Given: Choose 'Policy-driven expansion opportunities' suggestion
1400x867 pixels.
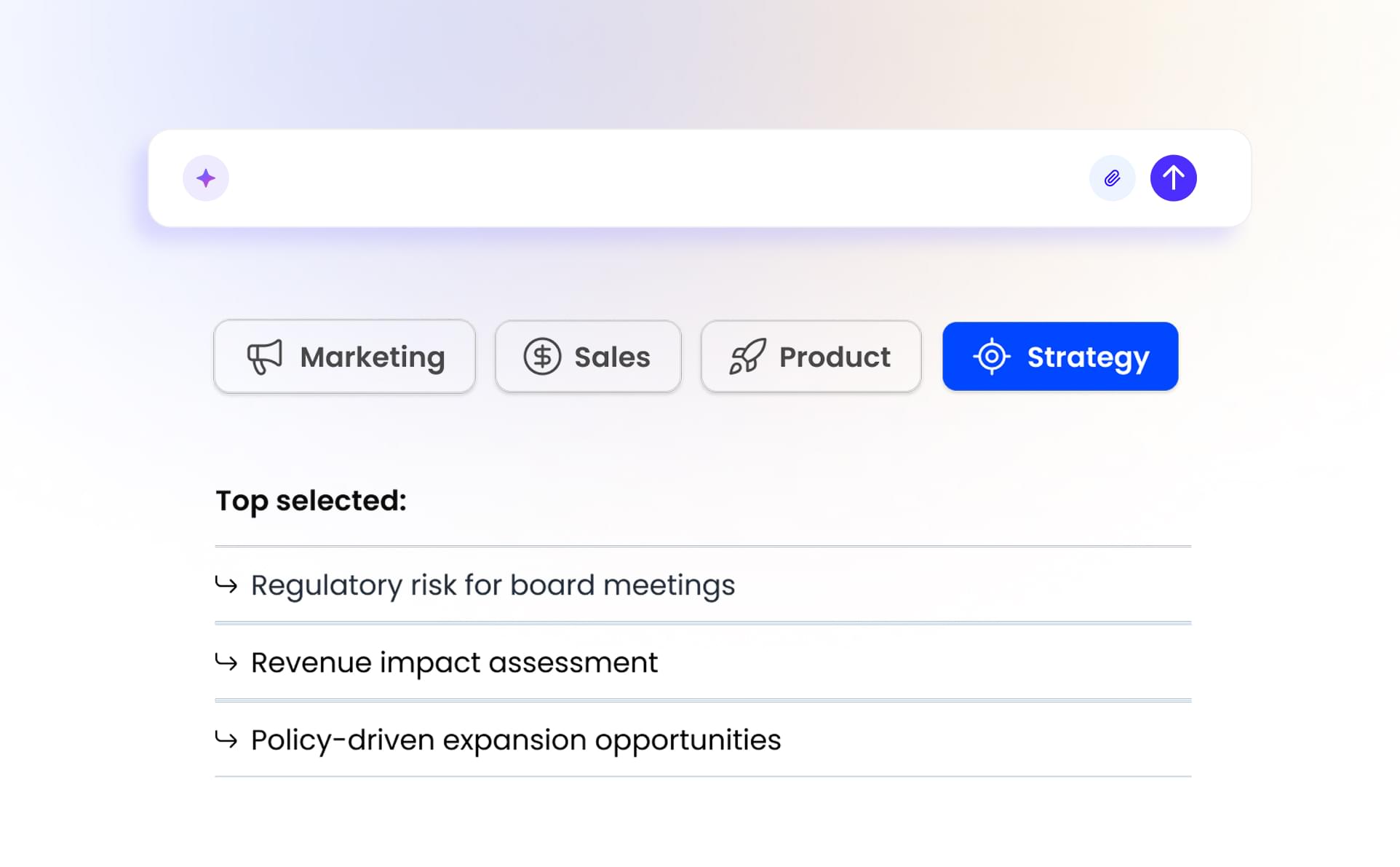Looking at the screenshot, I should coord(516,740).
